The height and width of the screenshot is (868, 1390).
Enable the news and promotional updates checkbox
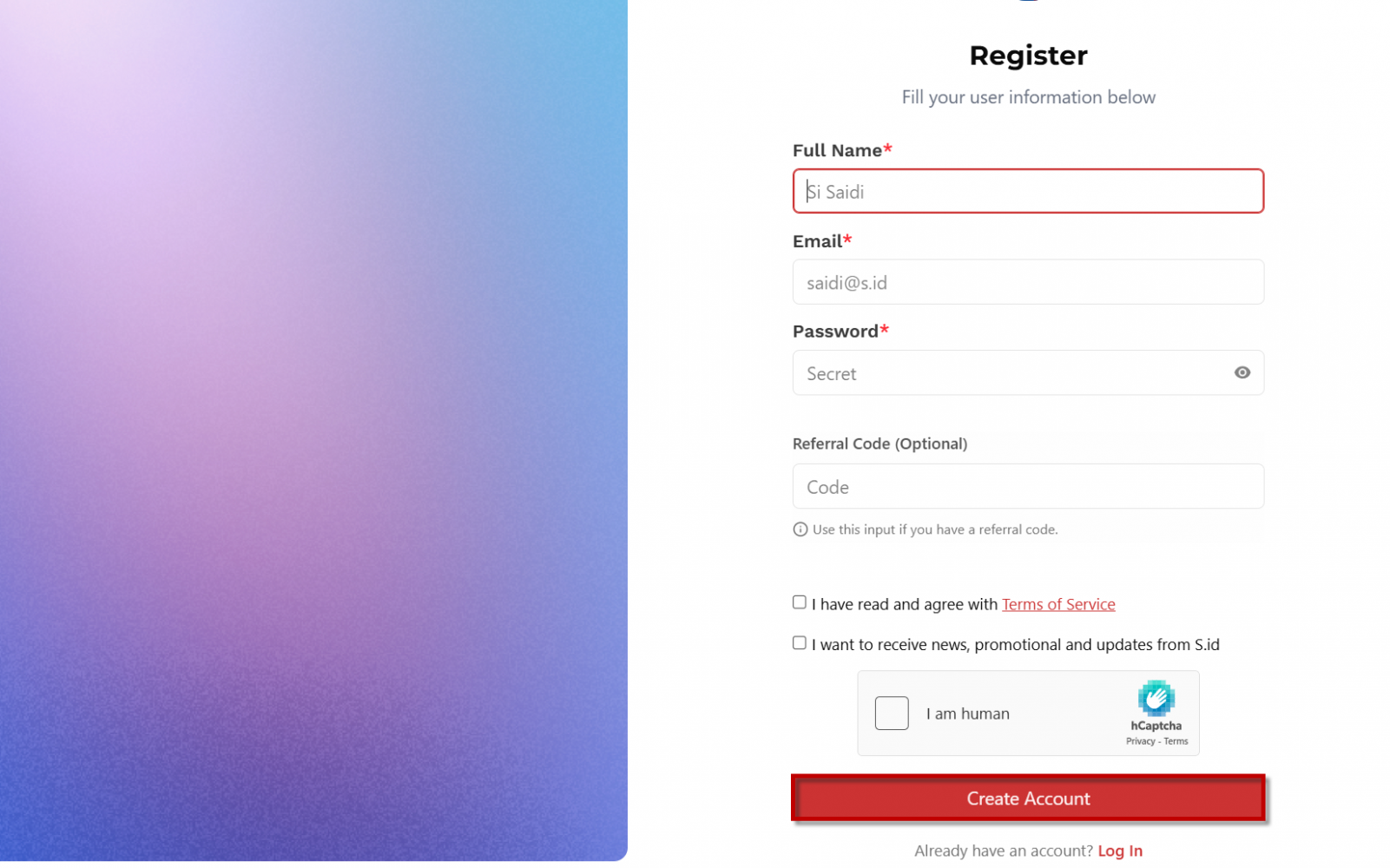coord(799,643)
